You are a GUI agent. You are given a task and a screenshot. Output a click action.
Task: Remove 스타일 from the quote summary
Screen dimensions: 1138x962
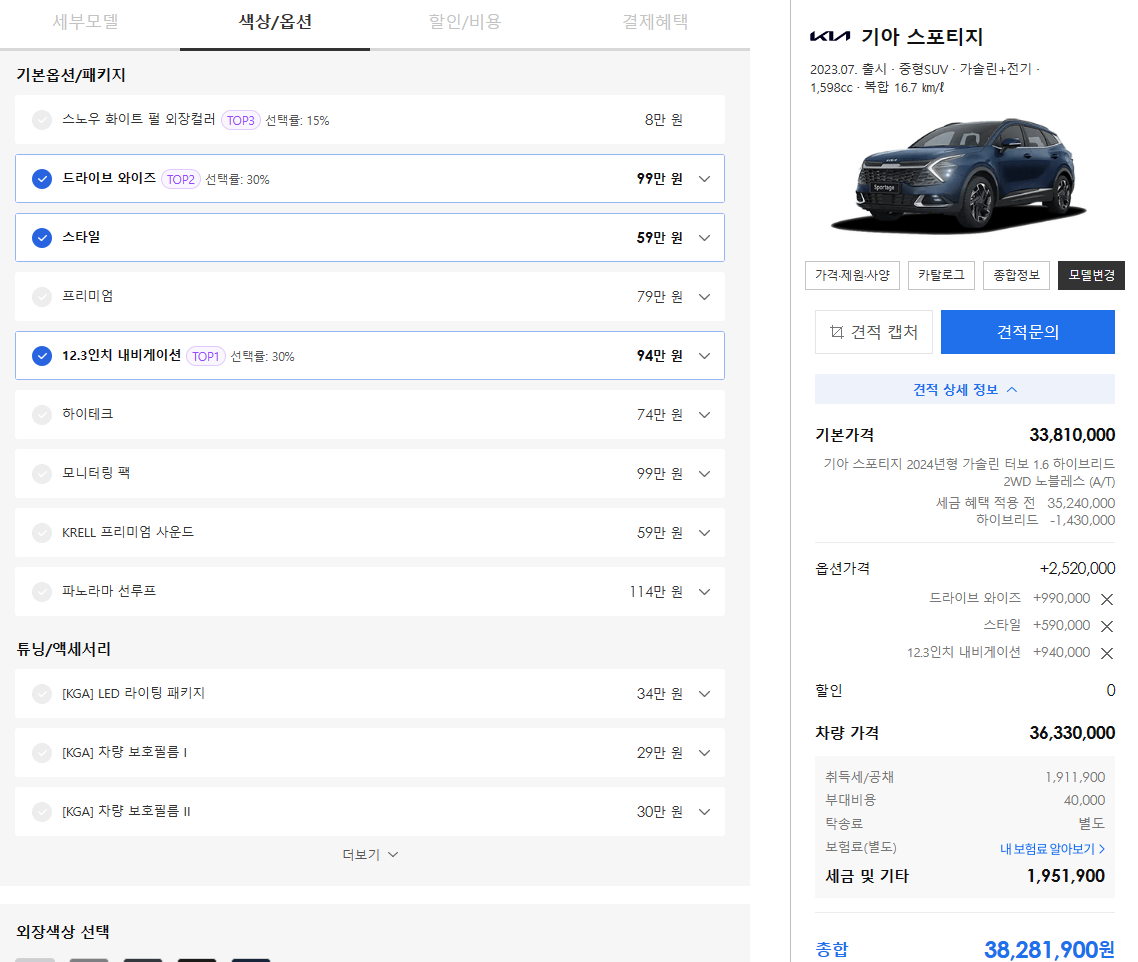click(x=1107, y=626)
